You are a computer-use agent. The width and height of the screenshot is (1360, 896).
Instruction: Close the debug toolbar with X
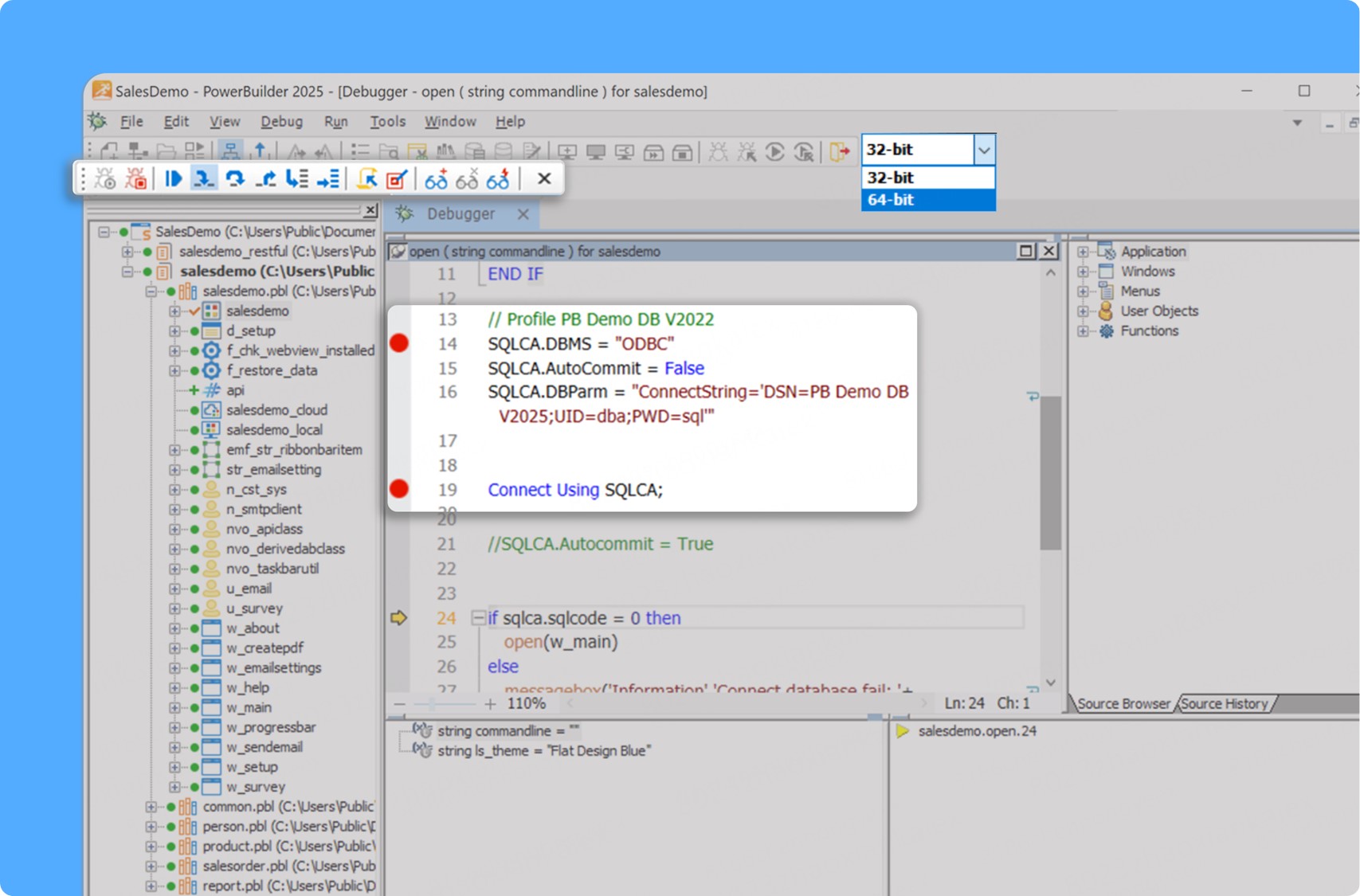[x=544, y=178]
